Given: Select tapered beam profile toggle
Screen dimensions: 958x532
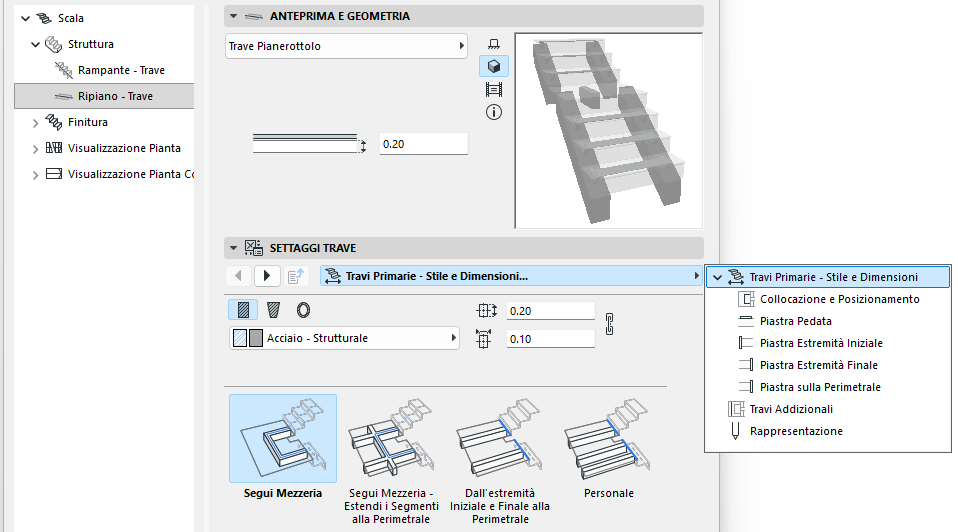Looking at the screenshot, I should 273,310.
